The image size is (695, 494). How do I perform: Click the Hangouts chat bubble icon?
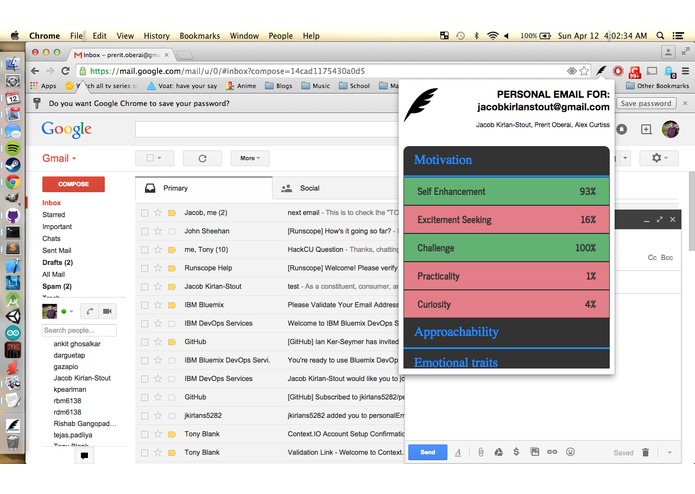[84, 455]
